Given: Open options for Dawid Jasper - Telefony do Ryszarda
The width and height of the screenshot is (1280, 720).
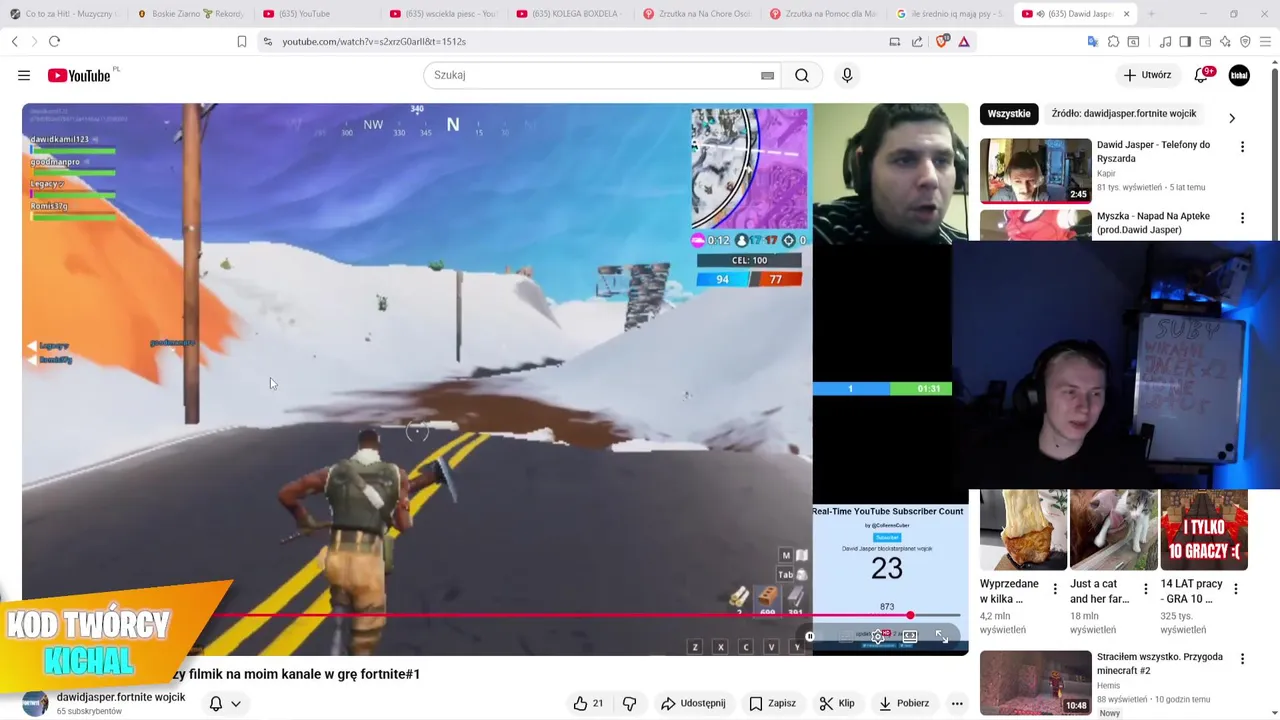Looking at the screenshot, I should coord(1242,147).
